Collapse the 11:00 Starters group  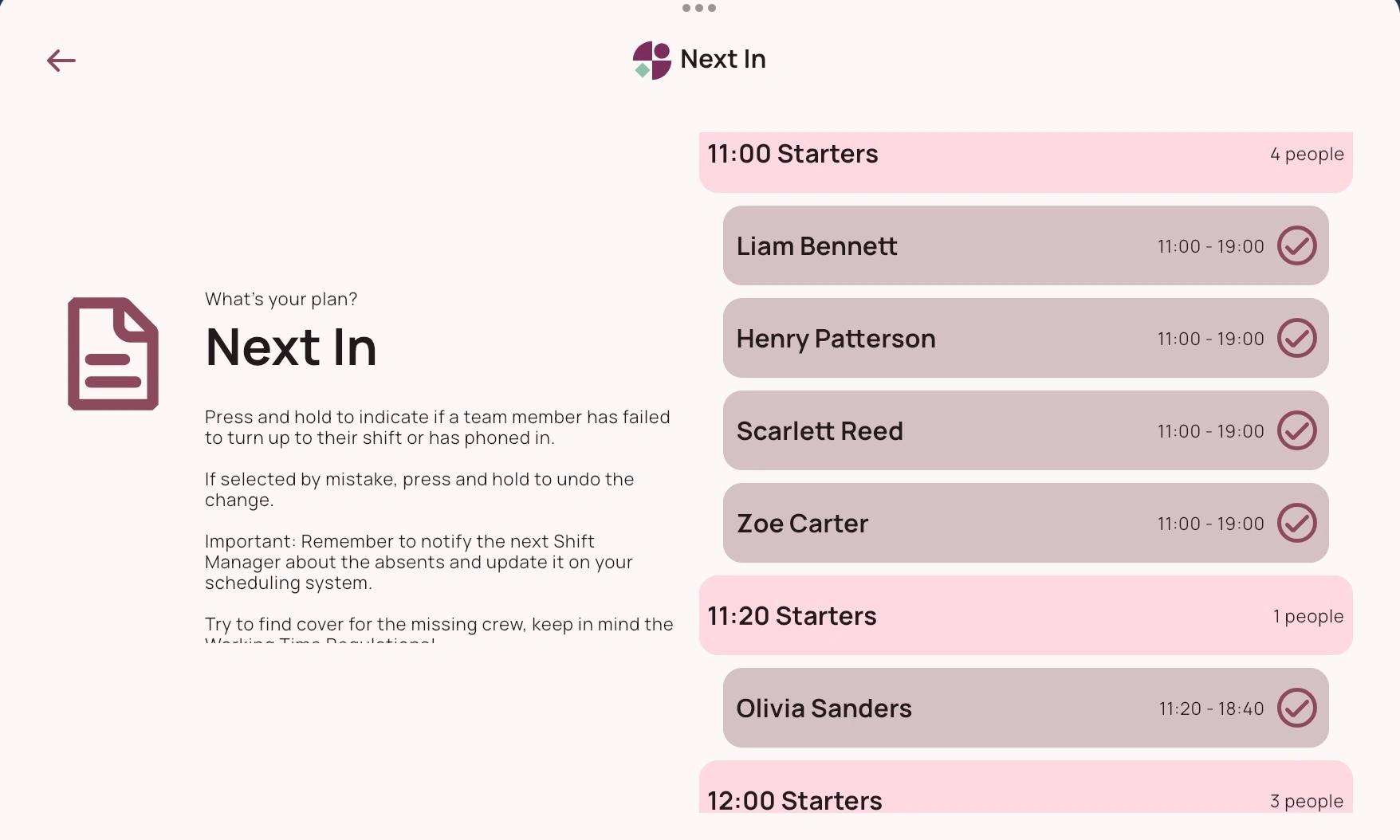pos(1026,162)
